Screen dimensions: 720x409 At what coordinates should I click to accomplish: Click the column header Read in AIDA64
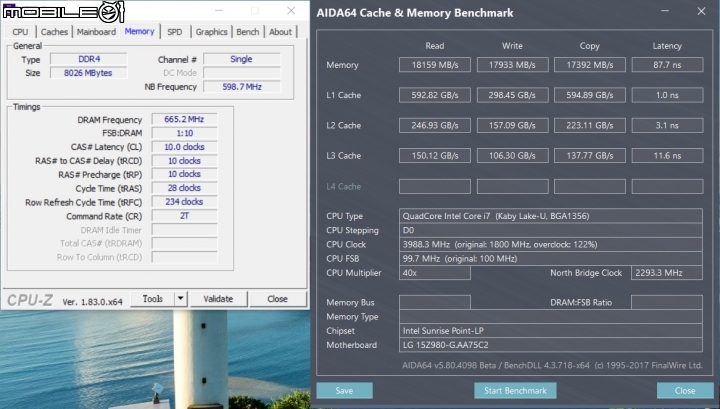(435, 46)
